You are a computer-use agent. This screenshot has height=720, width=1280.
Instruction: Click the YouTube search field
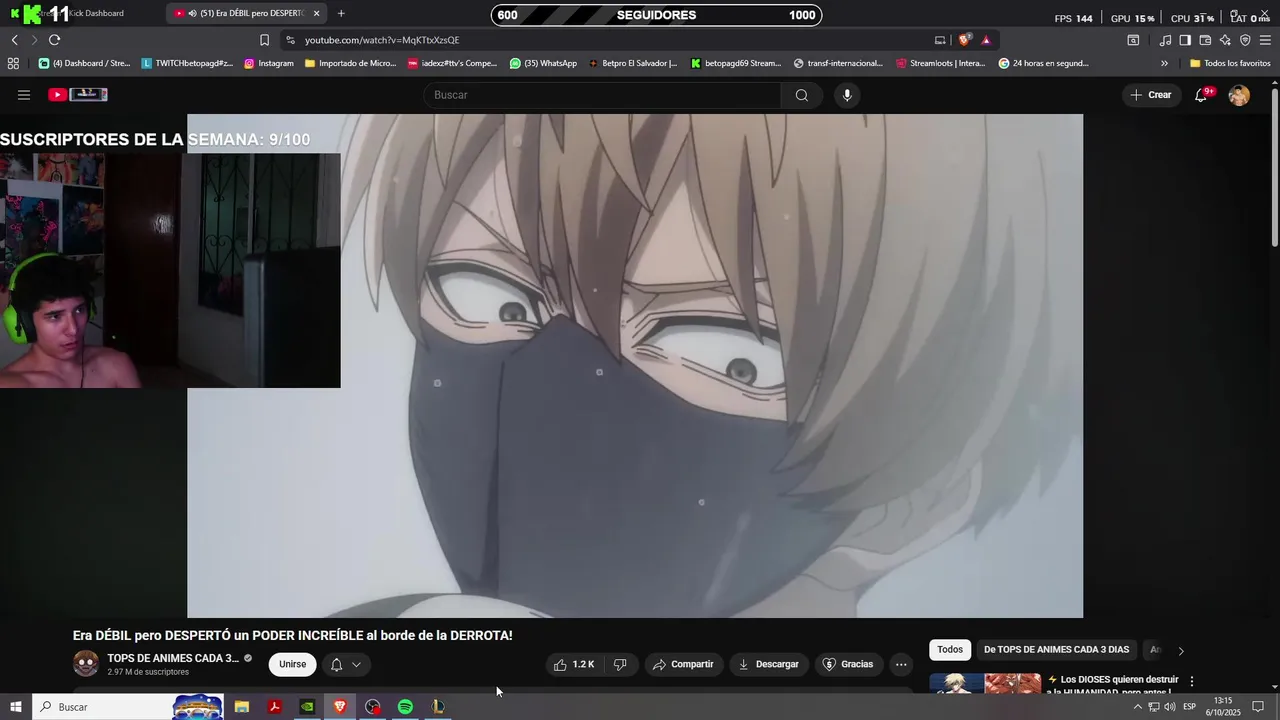point(603,95)
